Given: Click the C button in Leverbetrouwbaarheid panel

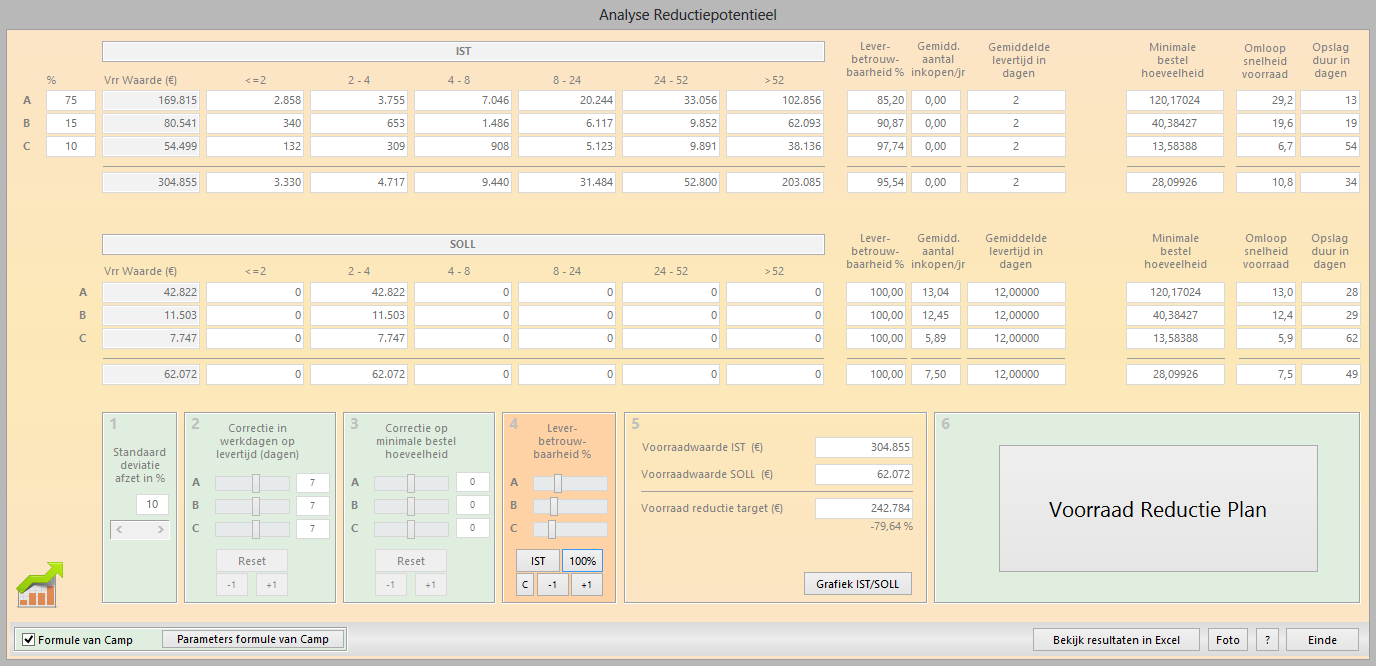Looking at the screenshot, I should click(525, 585).
